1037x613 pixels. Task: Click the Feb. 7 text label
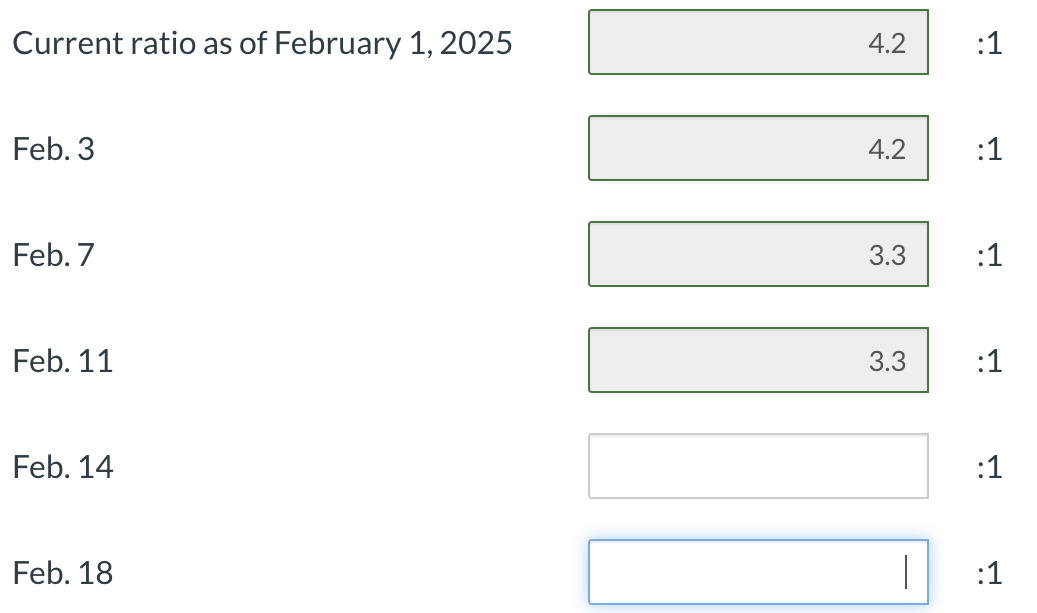(x=53, y=254)
